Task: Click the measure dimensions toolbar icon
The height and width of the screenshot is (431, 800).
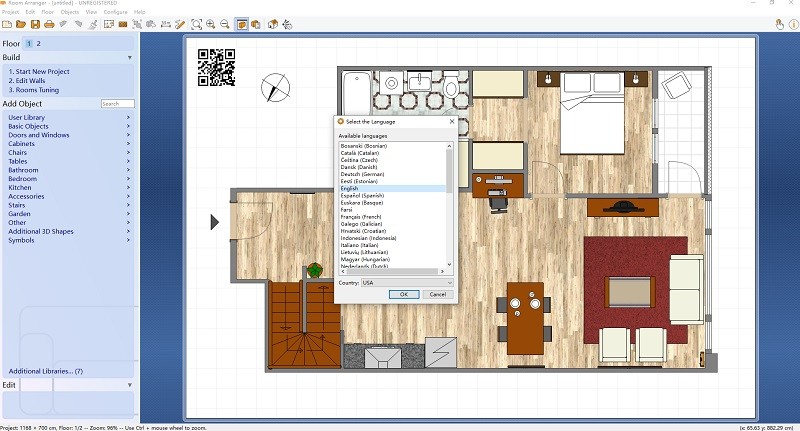Action: [x=165, y=24]
